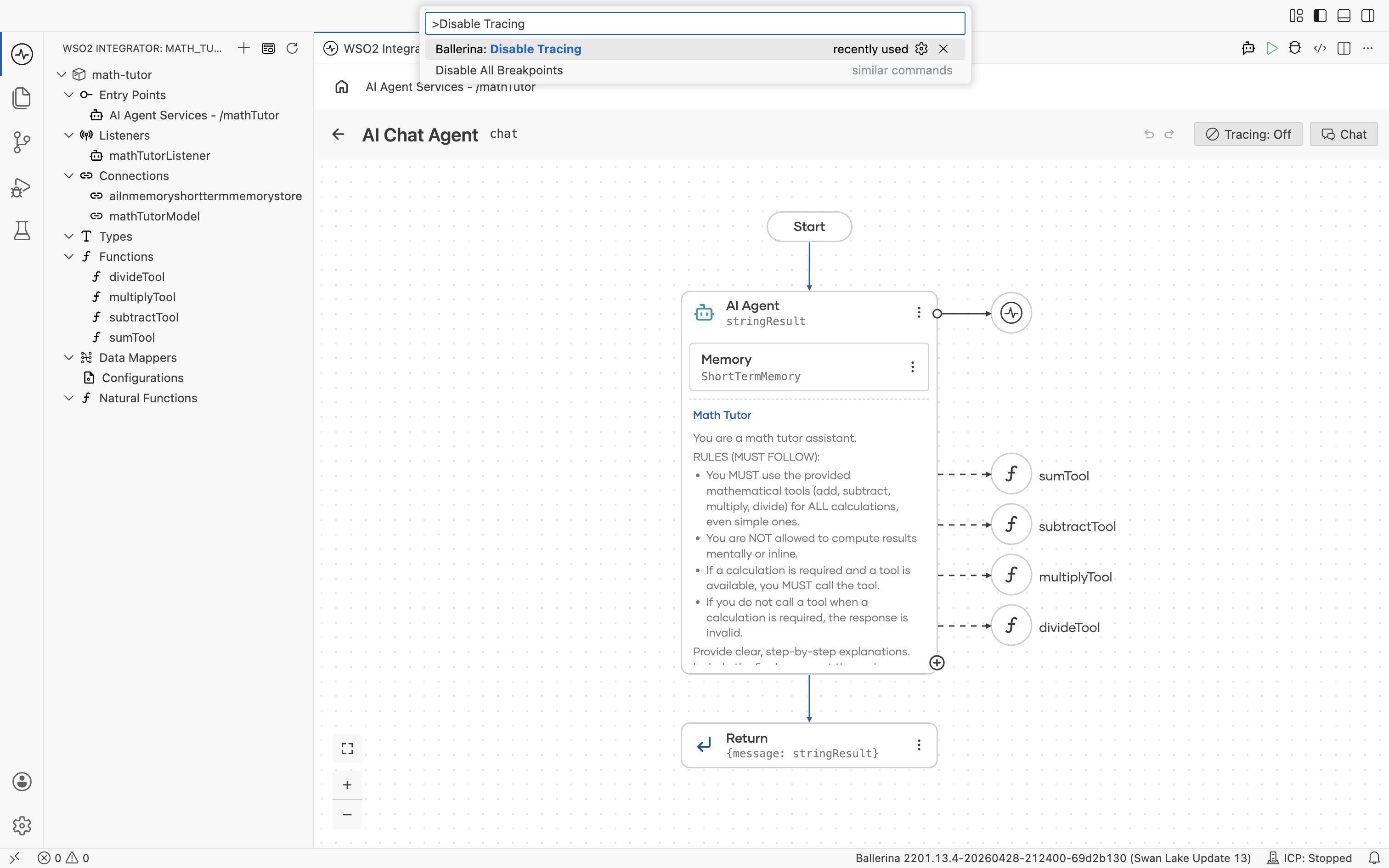
Task: Click the show overview icon in sidebar header
Action: pyautogui.click(x=268, y=48)
